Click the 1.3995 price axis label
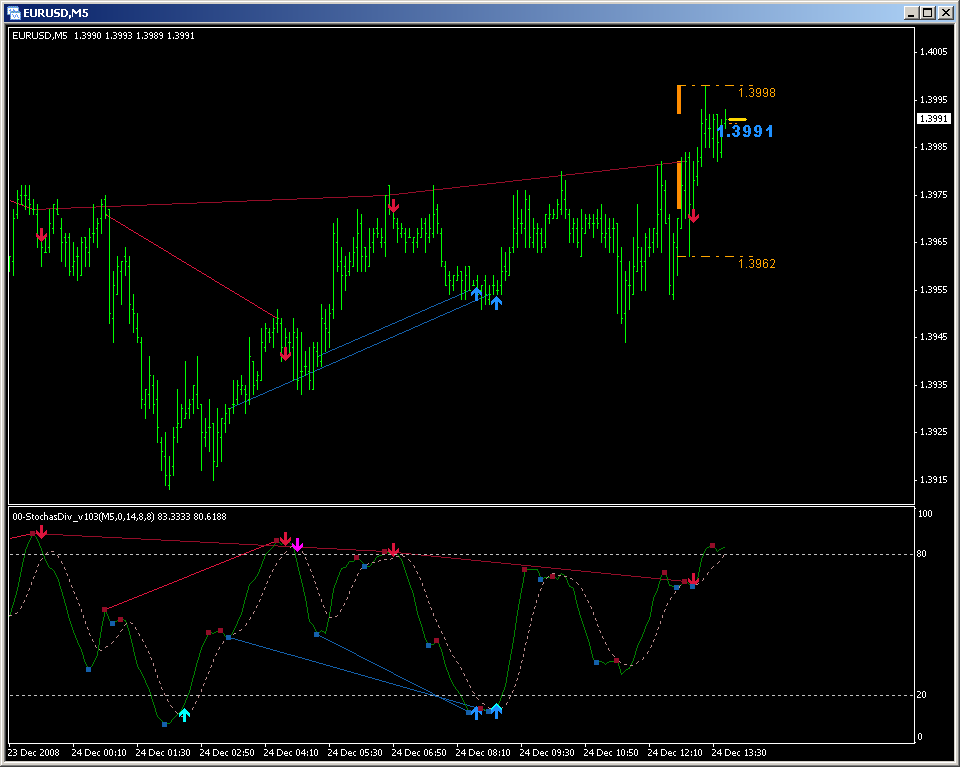Screen dimensions: 960x767 point(934,99)
